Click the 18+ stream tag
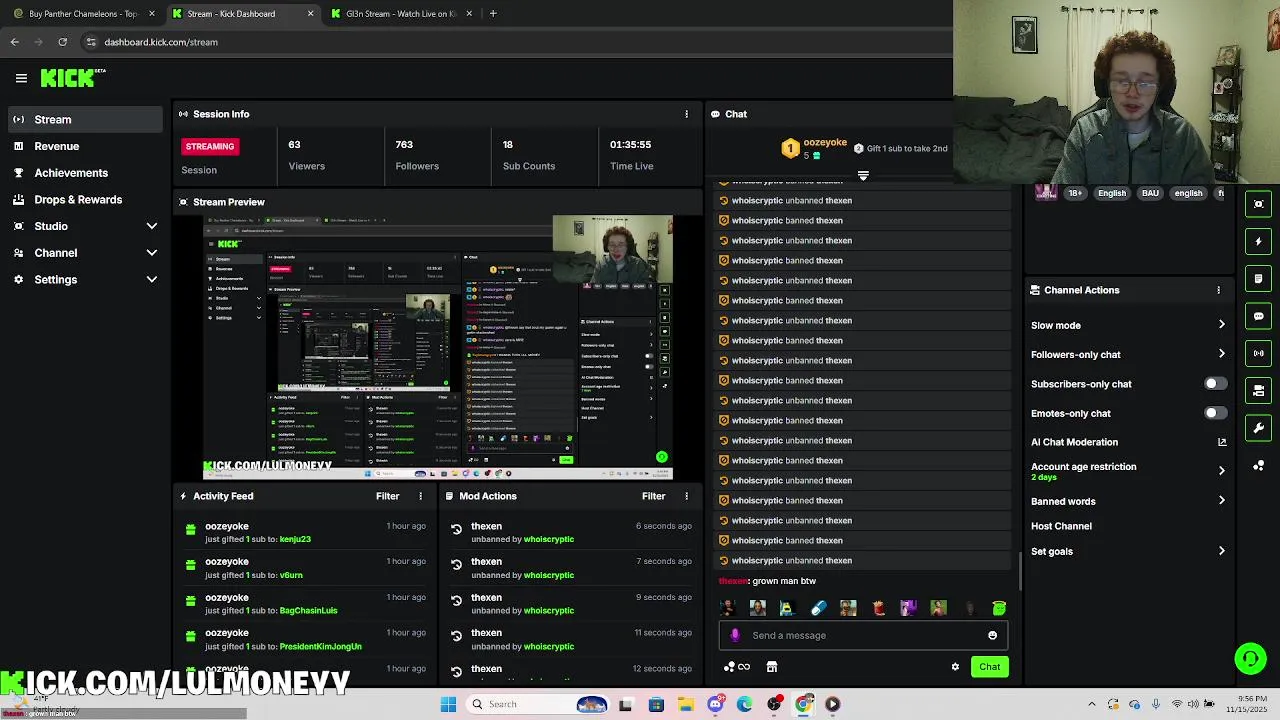Viewport: 1280px width, 720px height. point(1075,193)
